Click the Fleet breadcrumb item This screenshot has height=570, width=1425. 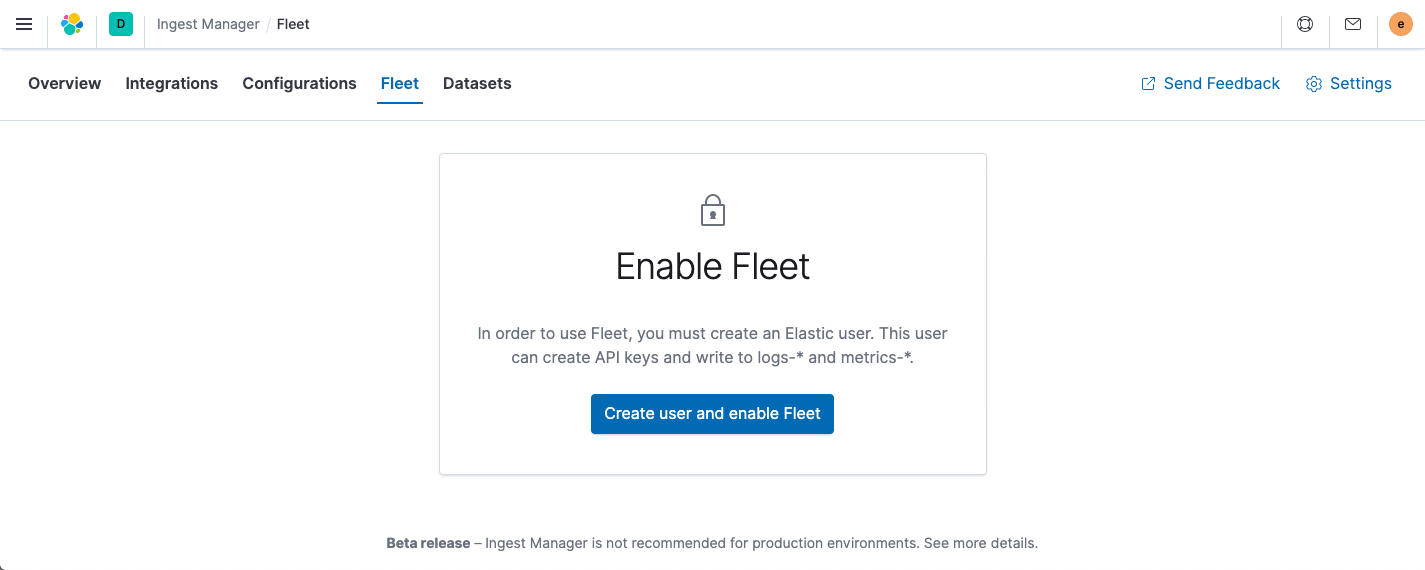[294, 24]
